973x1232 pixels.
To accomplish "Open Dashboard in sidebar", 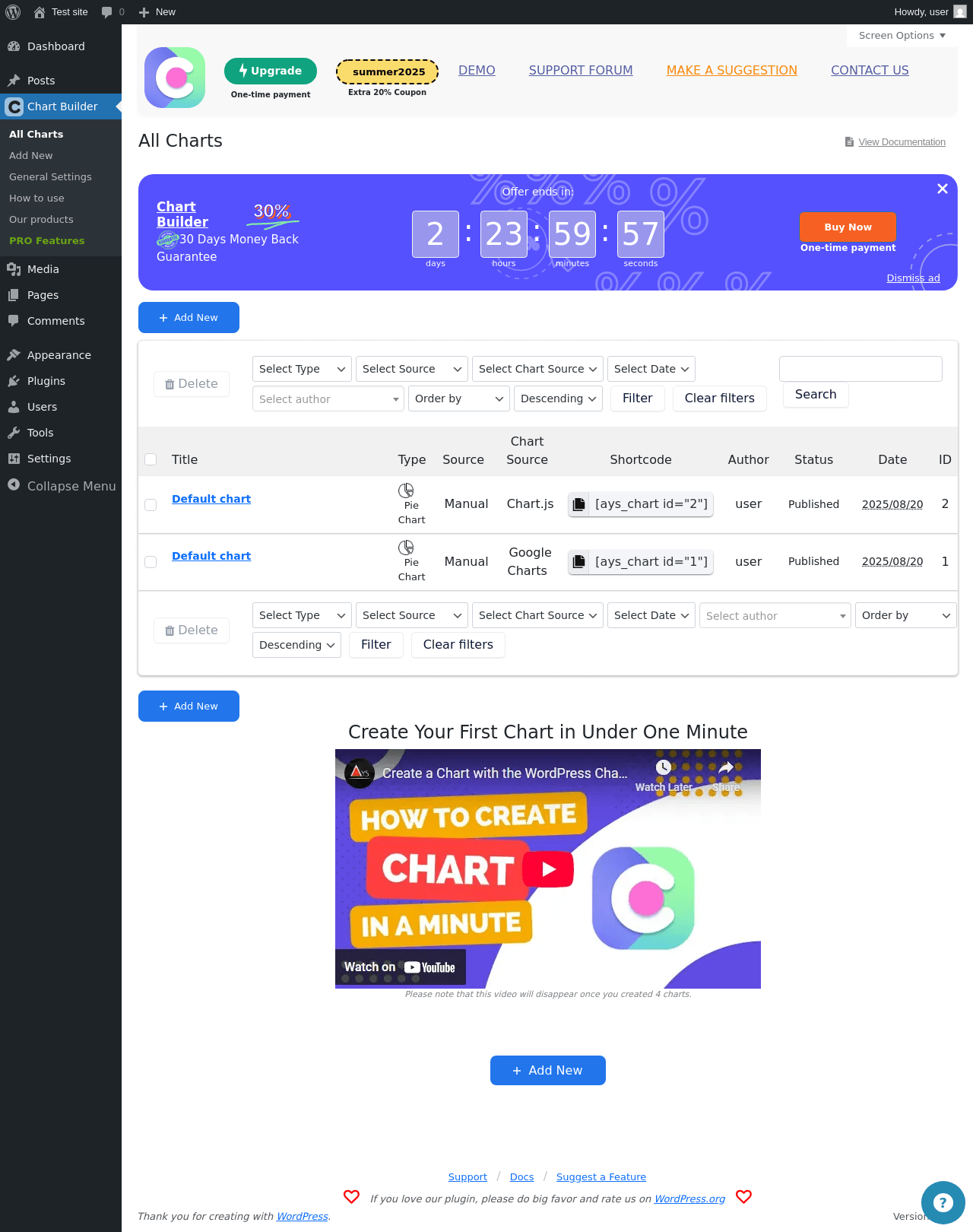I will tap(61, 46).
